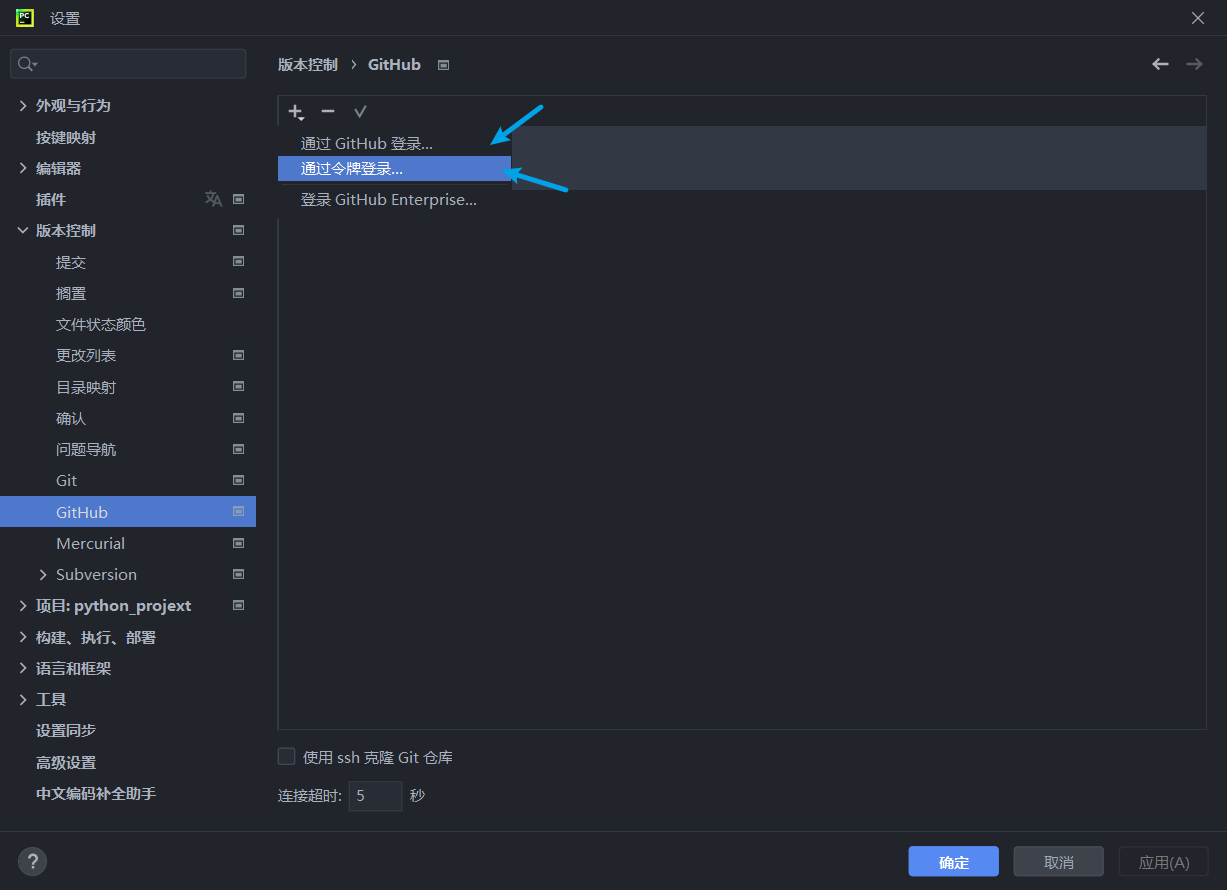Expand the 编辑器 section

tap(23, 168)
